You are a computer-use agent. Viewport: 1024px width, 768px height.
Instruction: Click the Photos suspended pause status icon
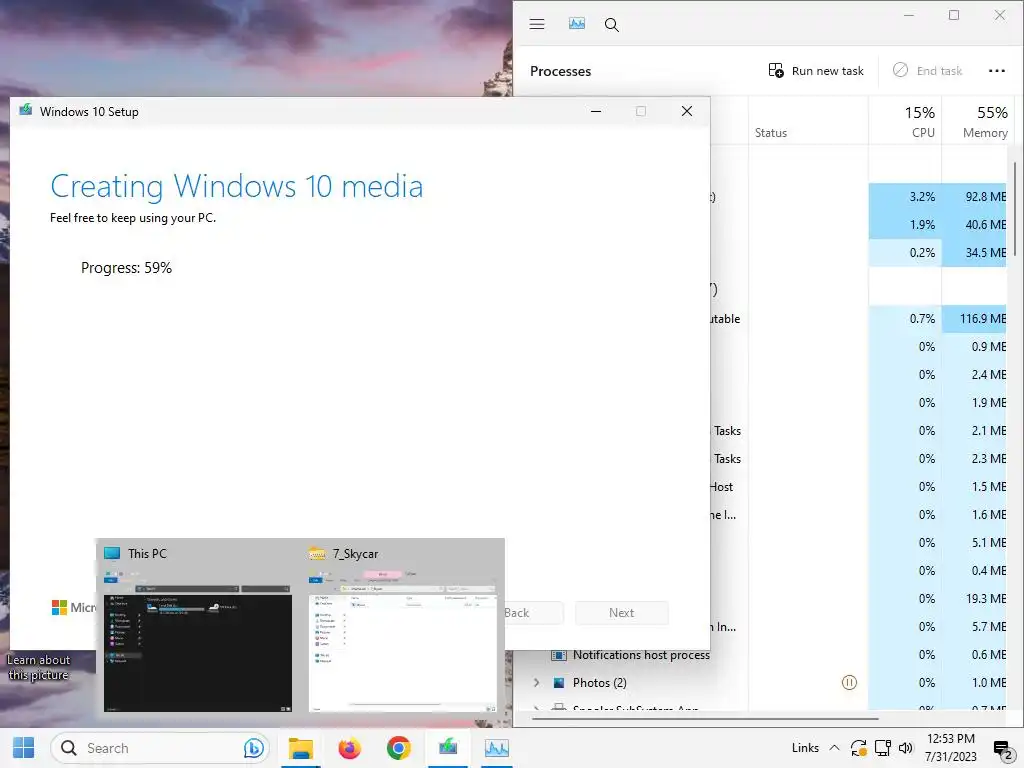pos(848,682)
